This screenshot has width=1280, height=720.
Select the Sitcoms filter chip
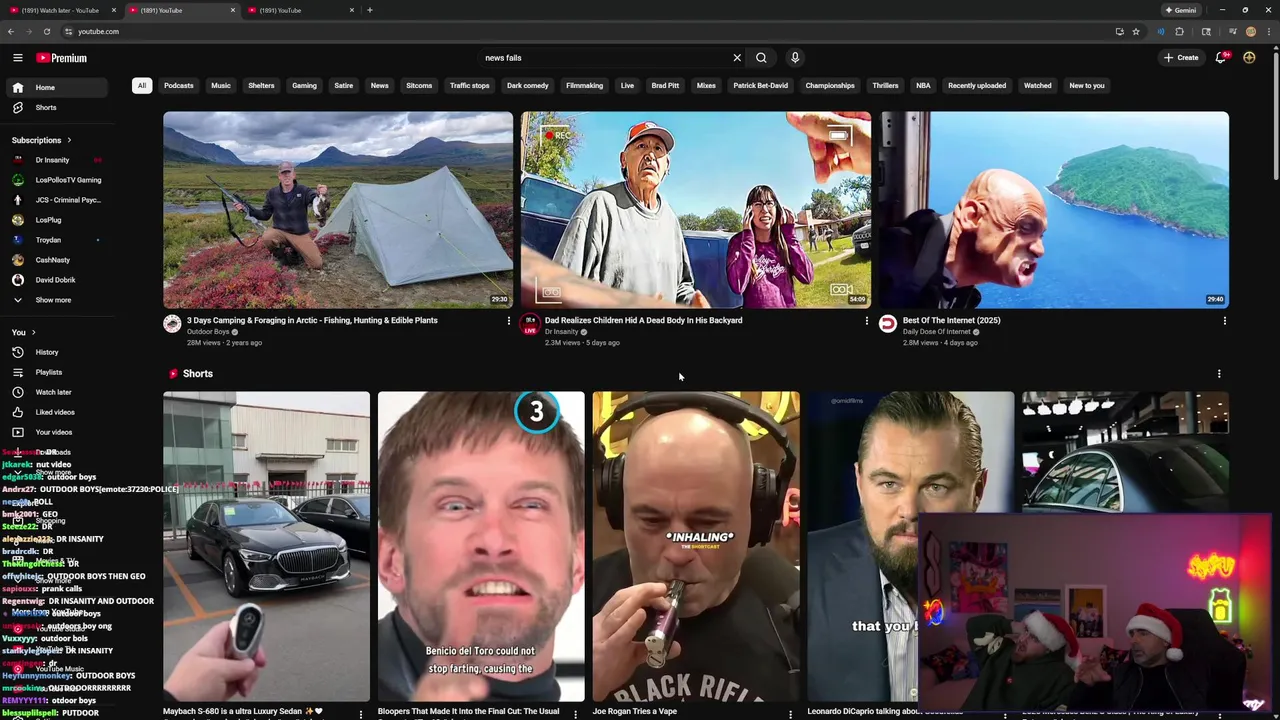[x=419, y=86]
